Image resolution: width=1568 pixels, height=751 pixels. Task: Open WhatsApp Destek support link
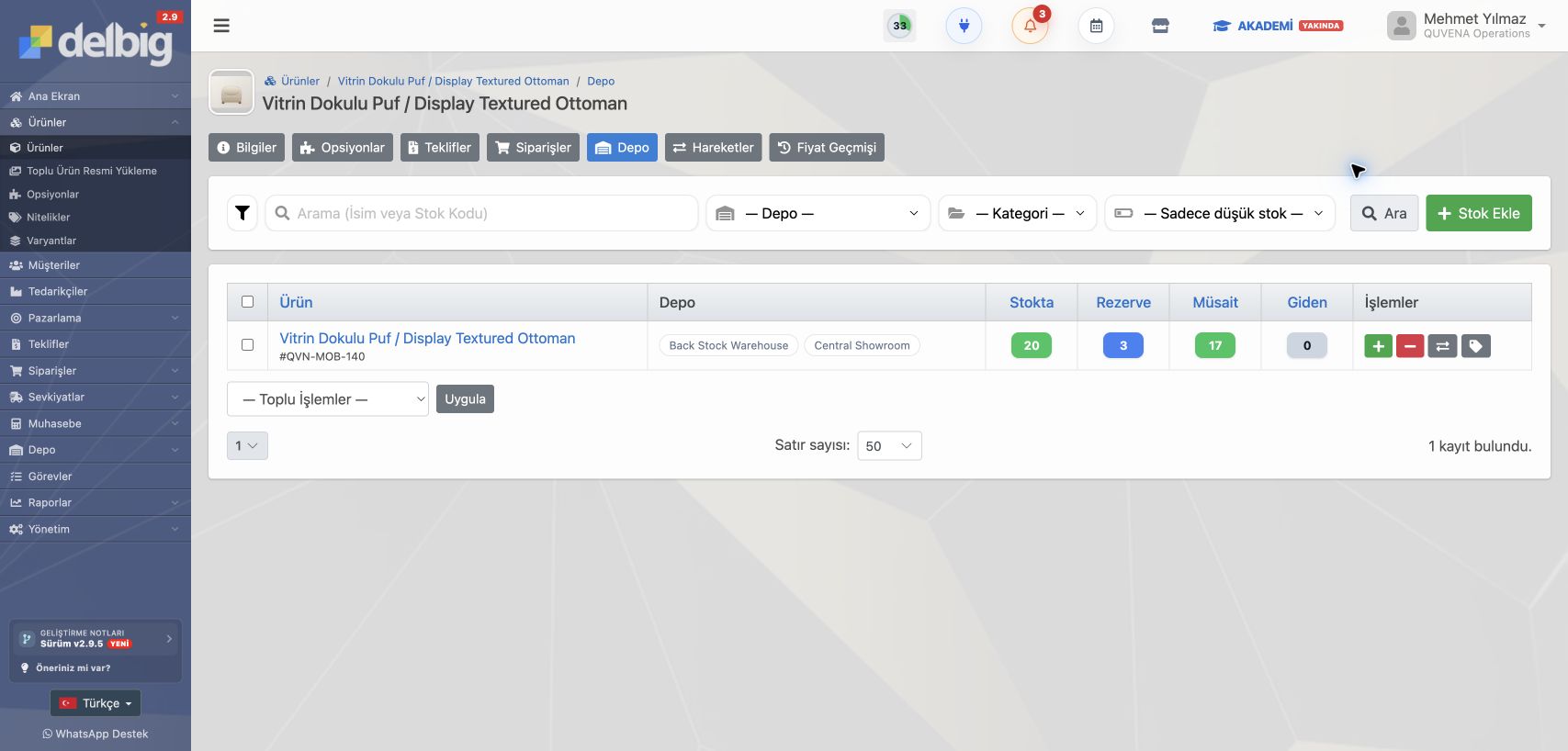coord(96,734)
